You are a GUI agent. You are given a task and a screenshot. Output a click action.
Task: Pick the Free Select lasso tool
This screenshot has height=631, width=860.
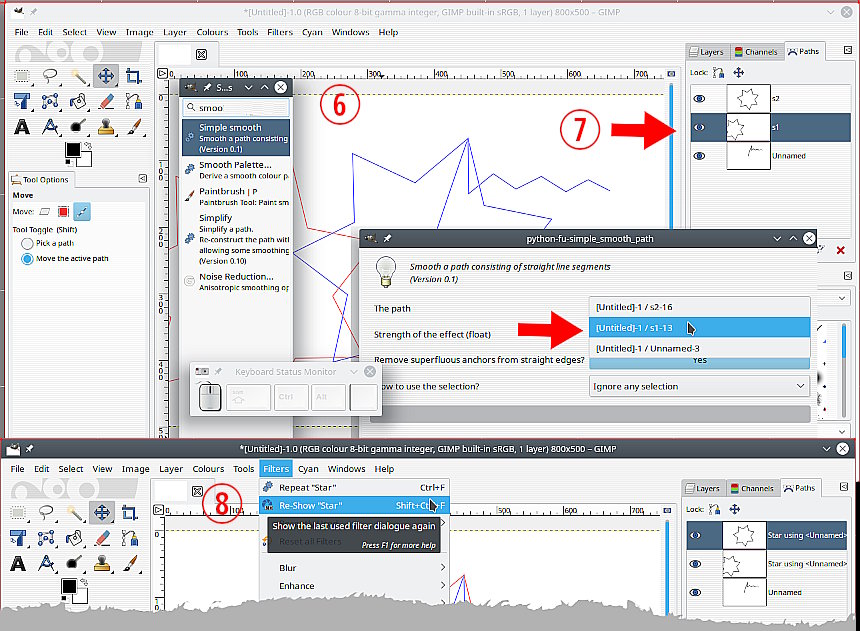pos(50,75)
